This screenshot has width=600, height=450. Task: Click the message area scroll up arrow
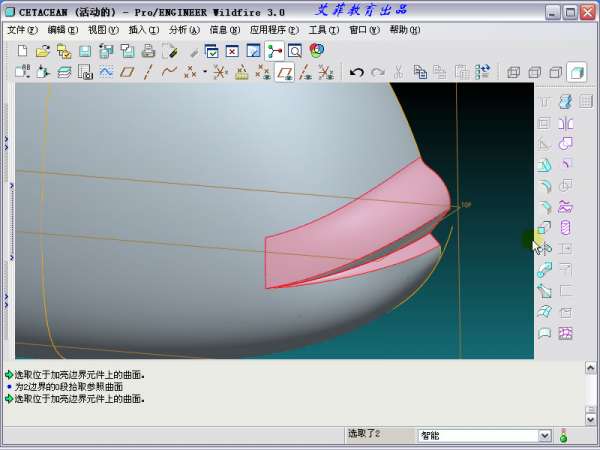pos(590,368)
